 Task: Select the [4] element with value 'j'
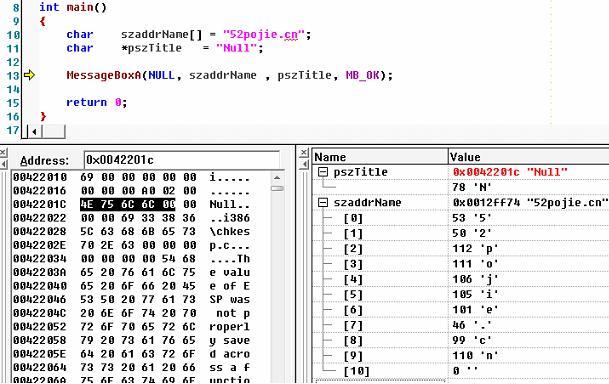[460, 279]
